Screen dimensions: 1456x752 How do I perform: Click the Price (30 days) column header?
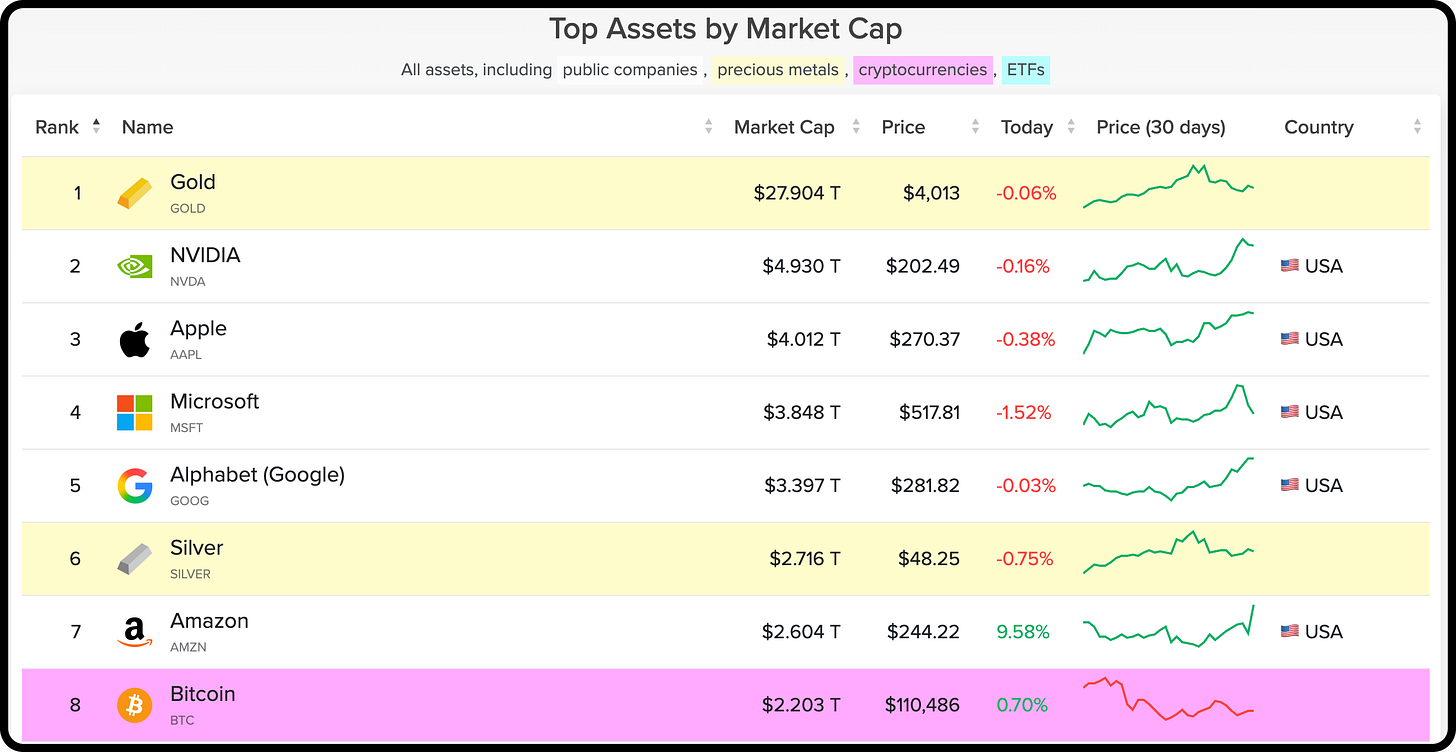coord(1161,127)
